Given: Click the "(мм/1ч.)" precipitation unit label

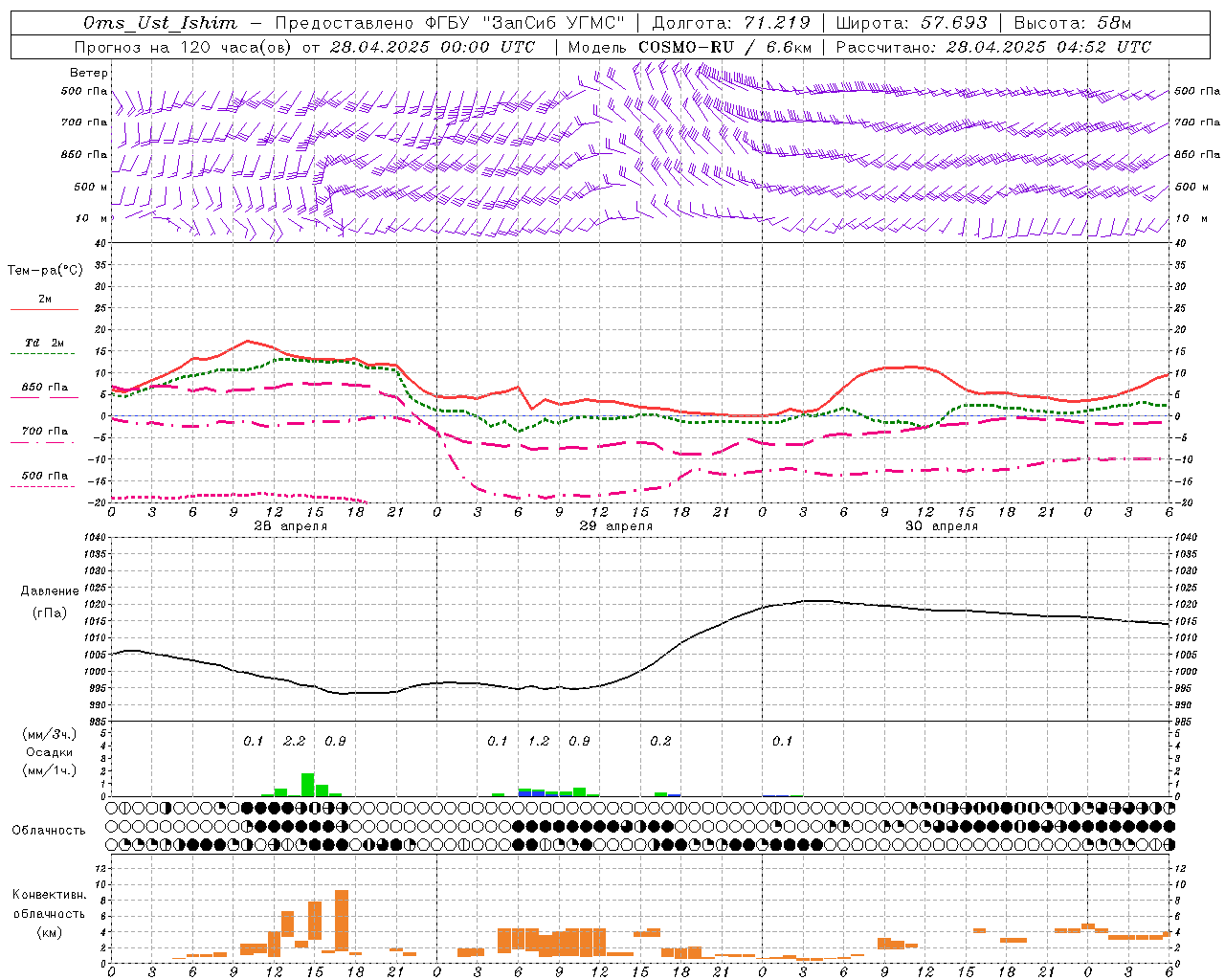Looking at the screenshot, I should pyautogui.click(x=48, y=770).
